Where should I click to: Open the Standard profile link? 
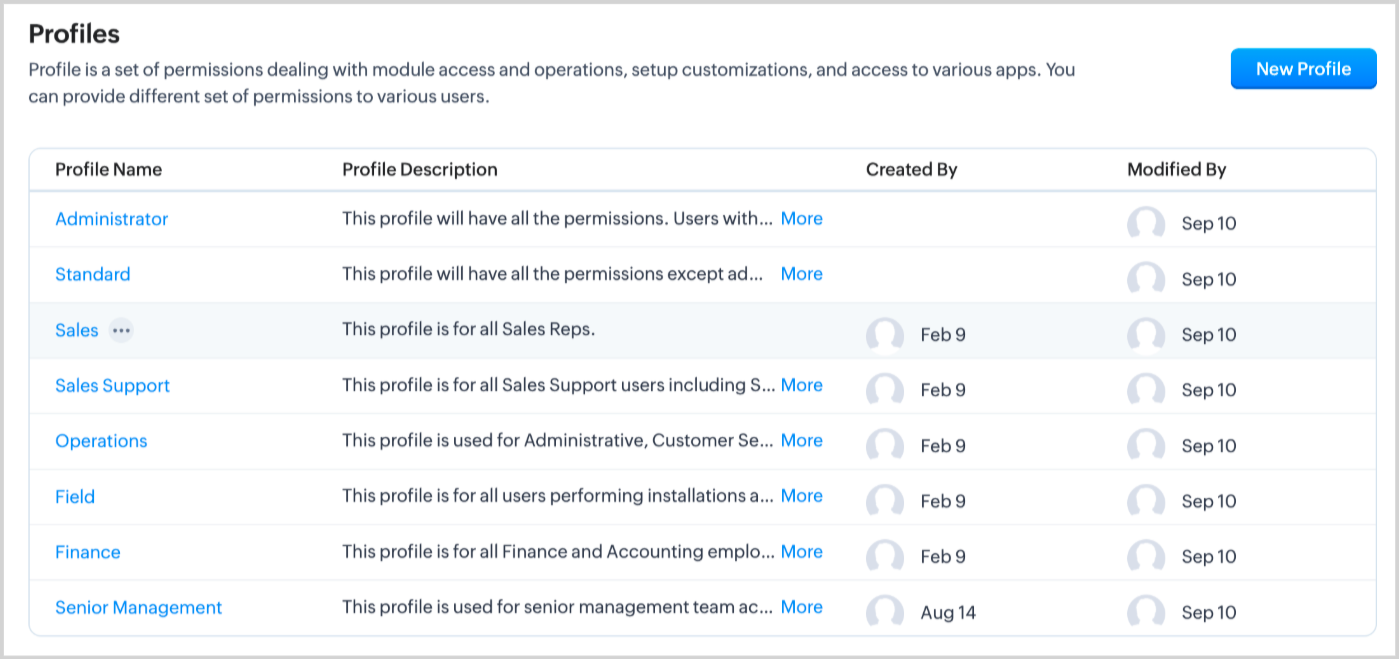tap(92, 274)
